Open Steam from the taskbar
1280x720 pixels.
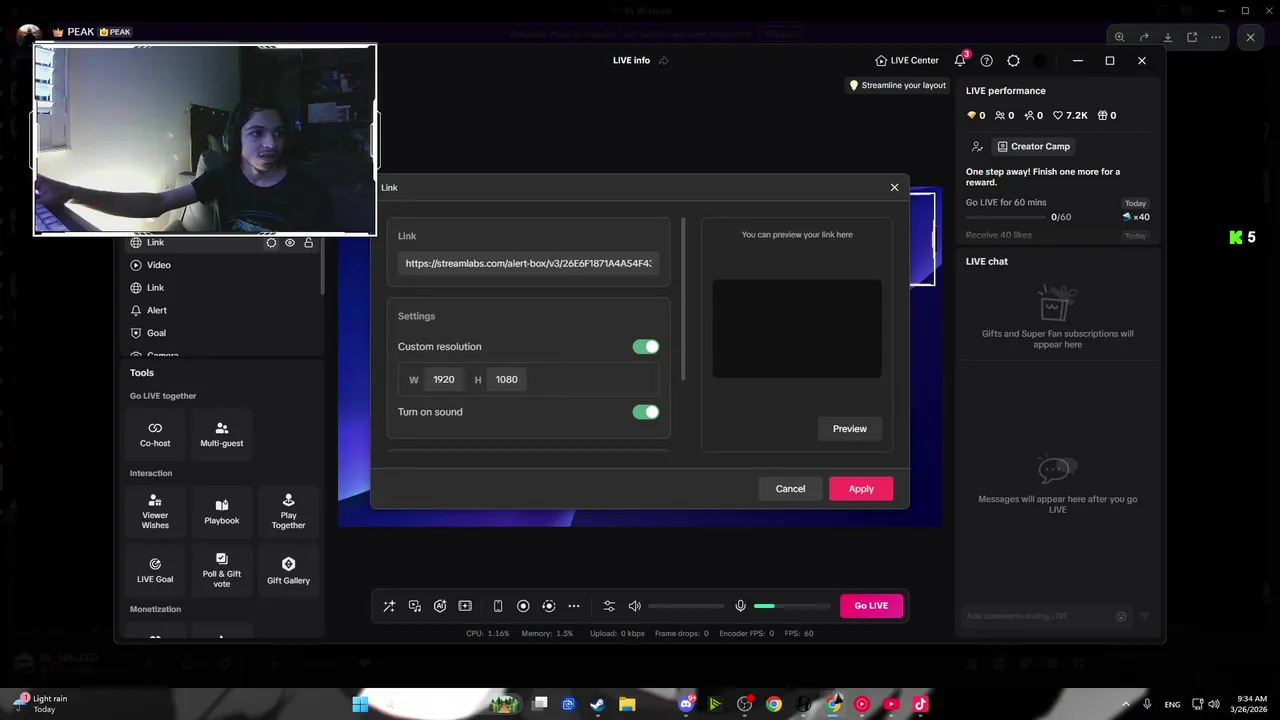pos(597,704)
